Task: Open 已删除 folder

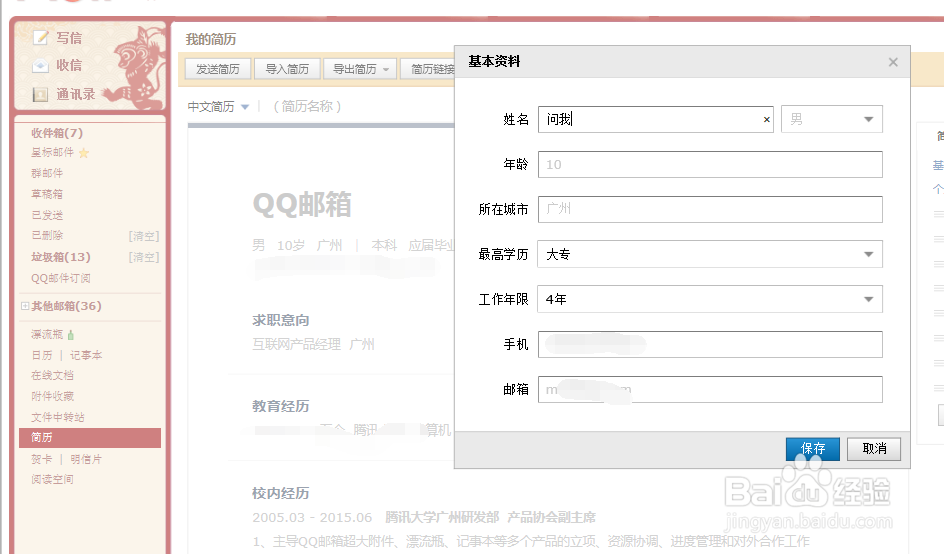Action: [x=47, y=235]
